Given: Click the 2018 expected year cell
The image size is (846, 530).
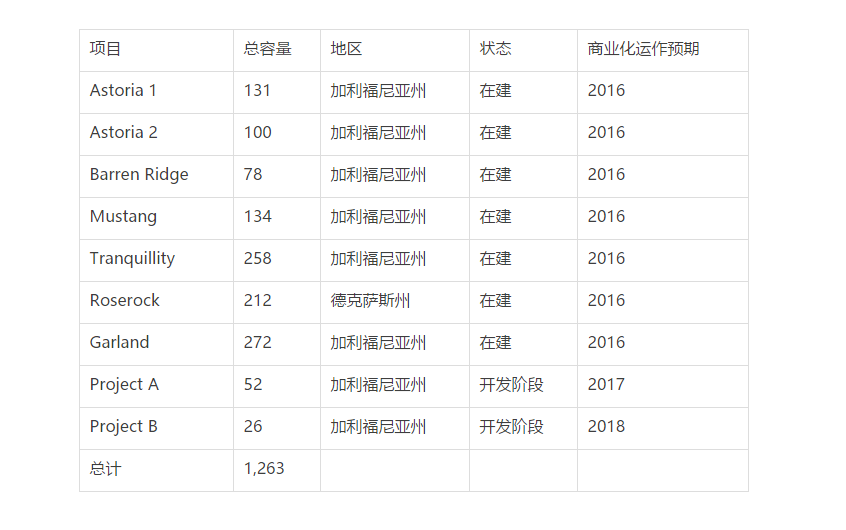Looking at the screenshot, I should click(x=606, y=427).
